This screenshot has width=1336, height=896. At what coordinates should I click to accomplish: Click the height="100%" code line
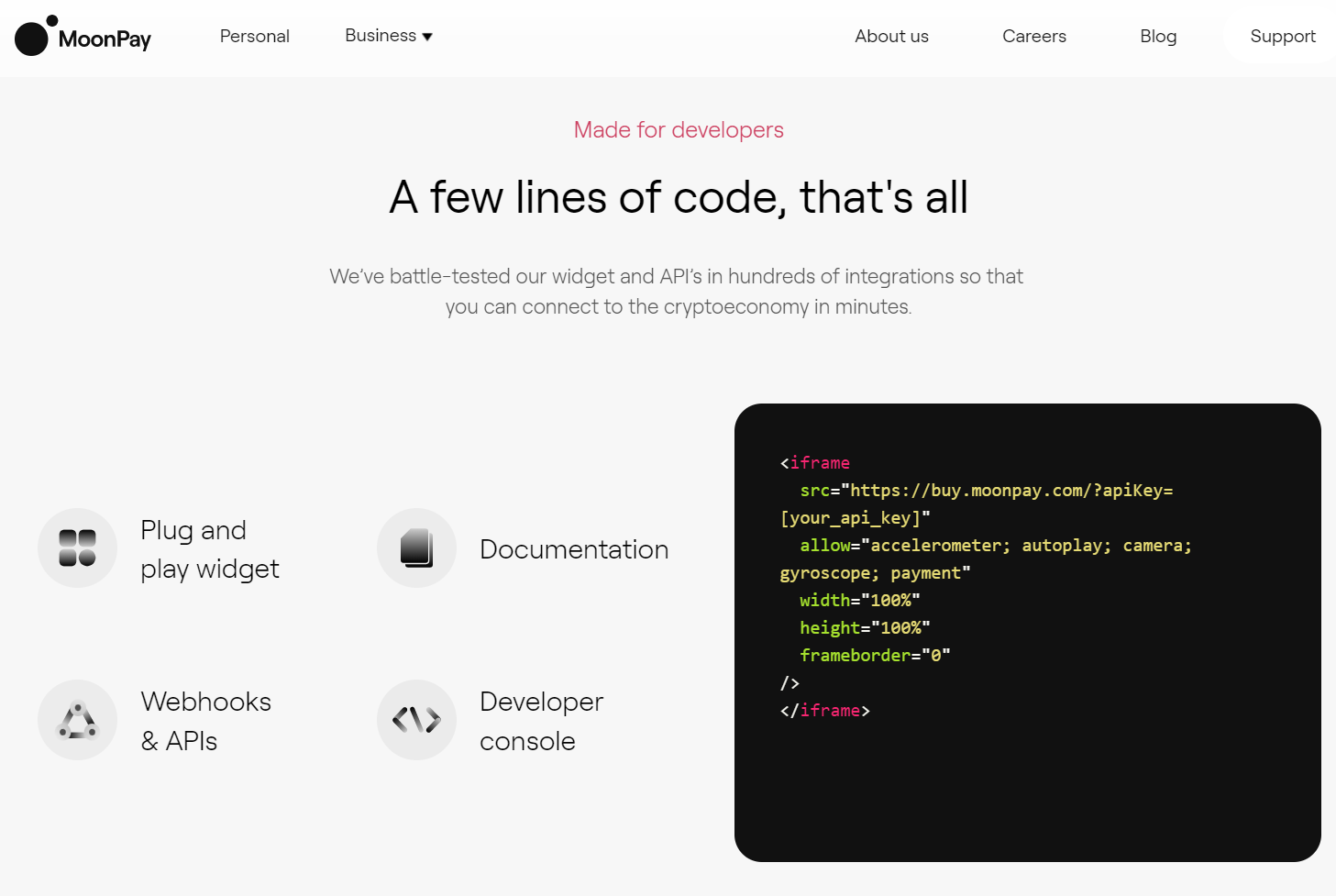(865, 628)
